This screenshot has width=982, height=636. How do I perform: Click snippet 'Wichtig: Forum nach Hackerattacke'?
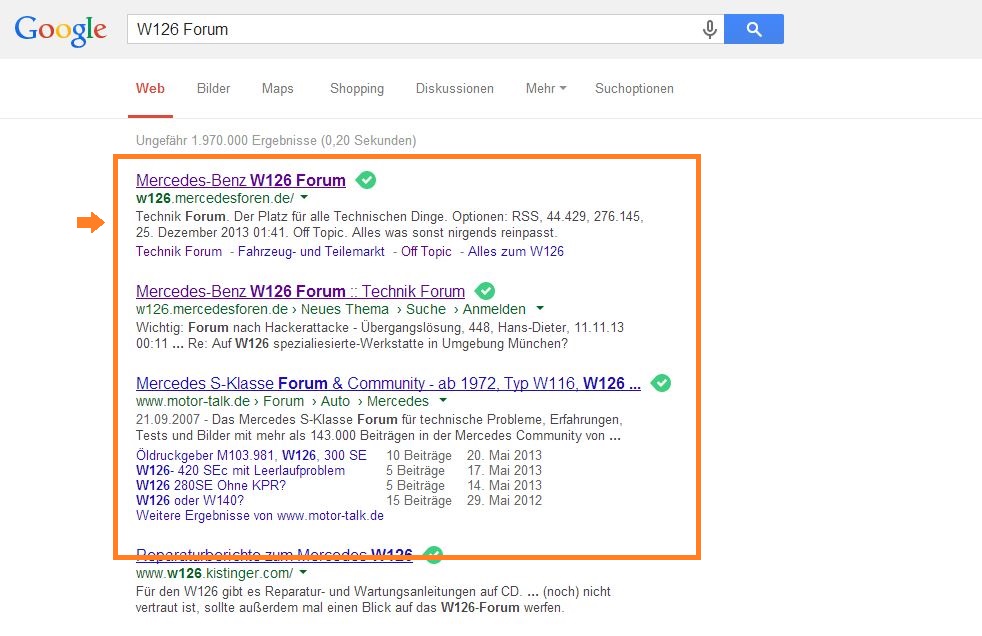(244, 327)
